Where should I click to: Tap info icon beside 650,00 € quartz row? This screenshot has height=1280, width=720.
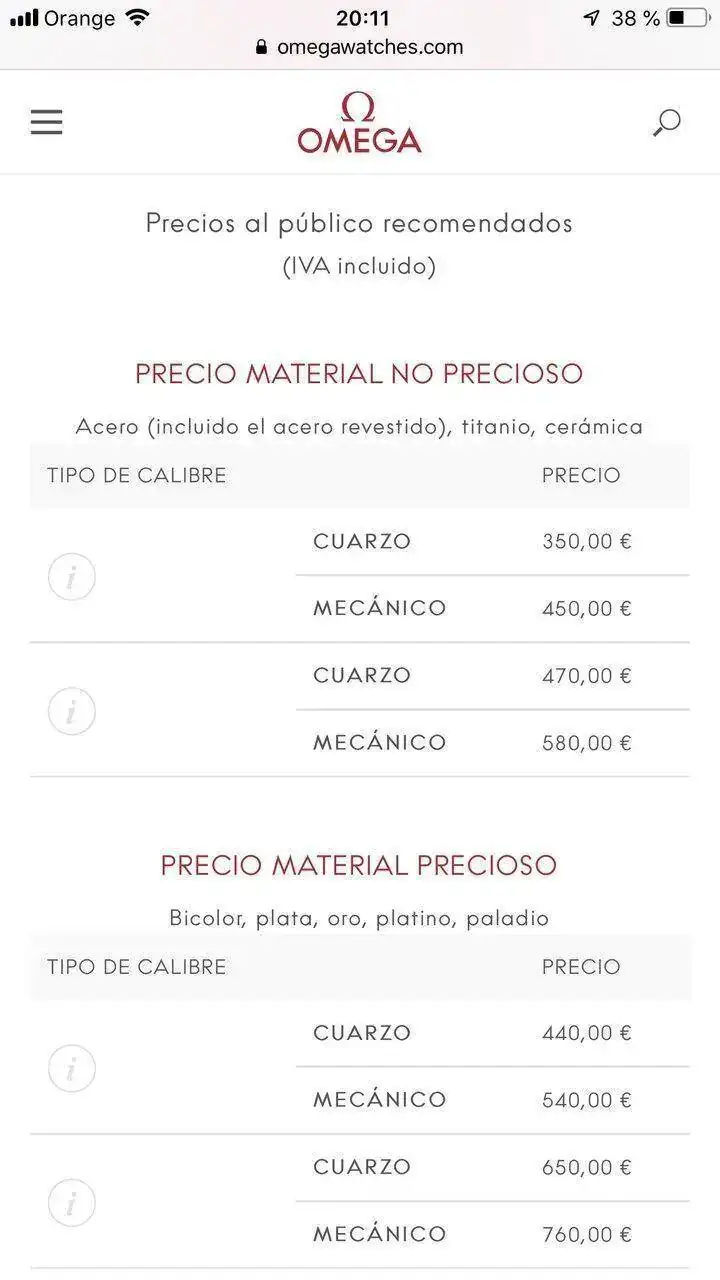(x=72, y=1202)
